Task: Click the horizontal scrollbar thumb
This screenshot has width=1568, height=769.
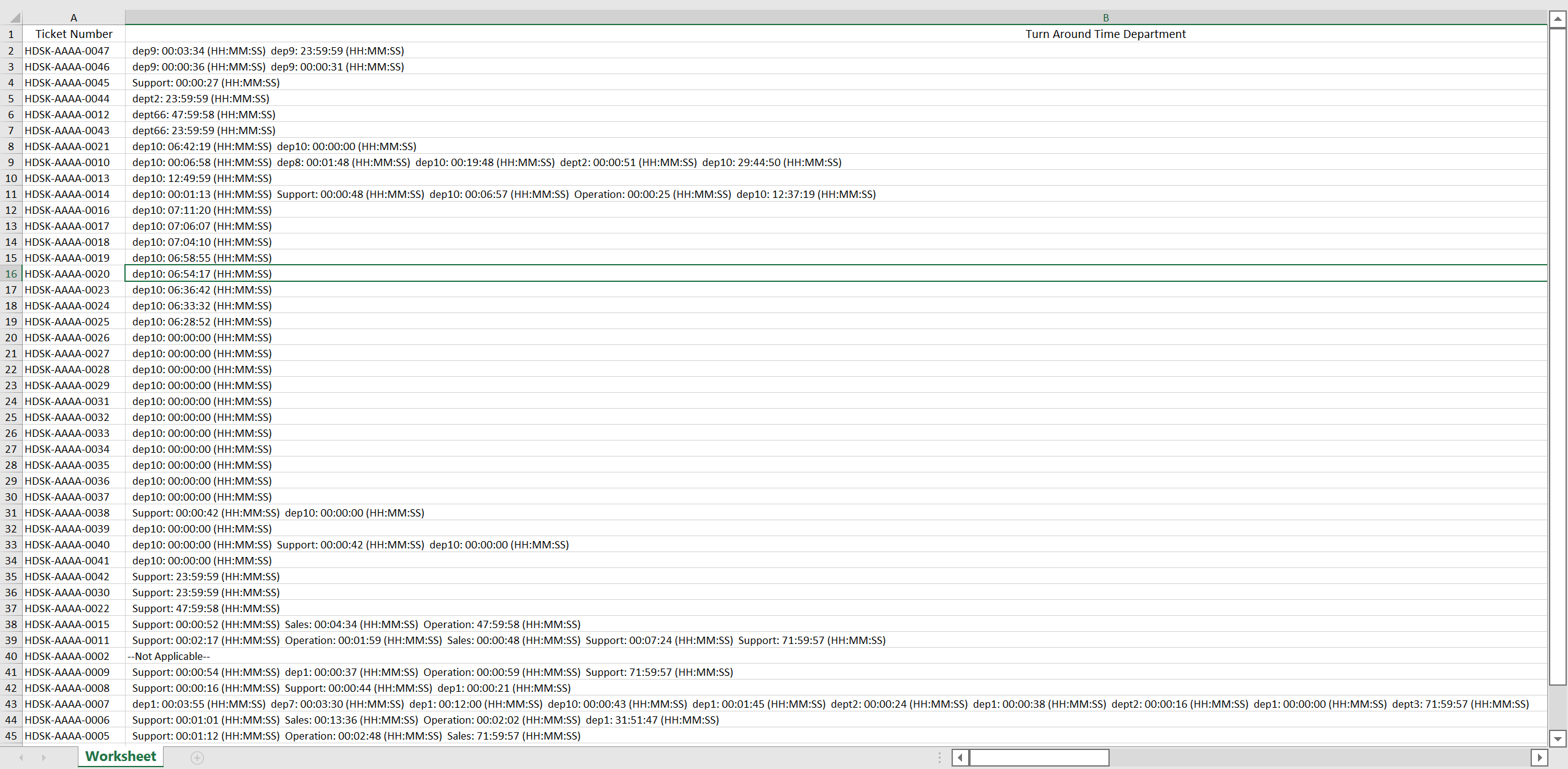Action: [1039, 758]
